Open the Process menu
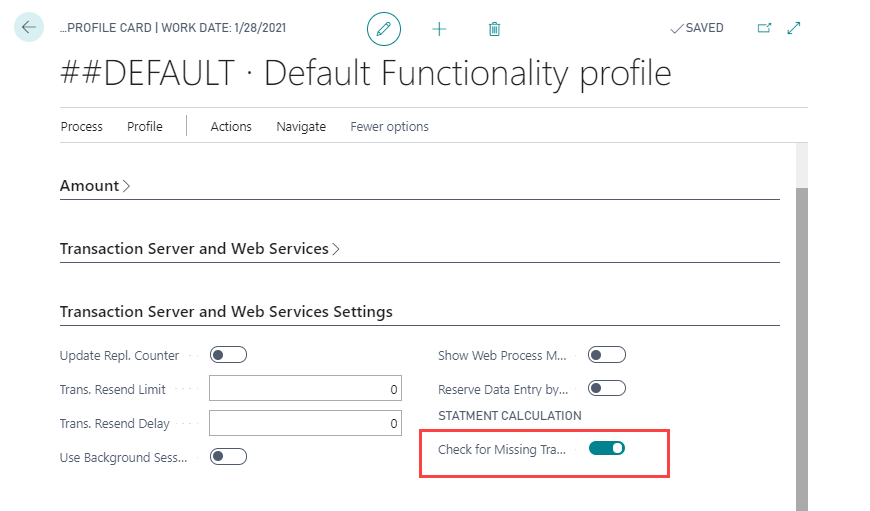The height and width of the screenshot is (511, 870). [x=81, y=127]
